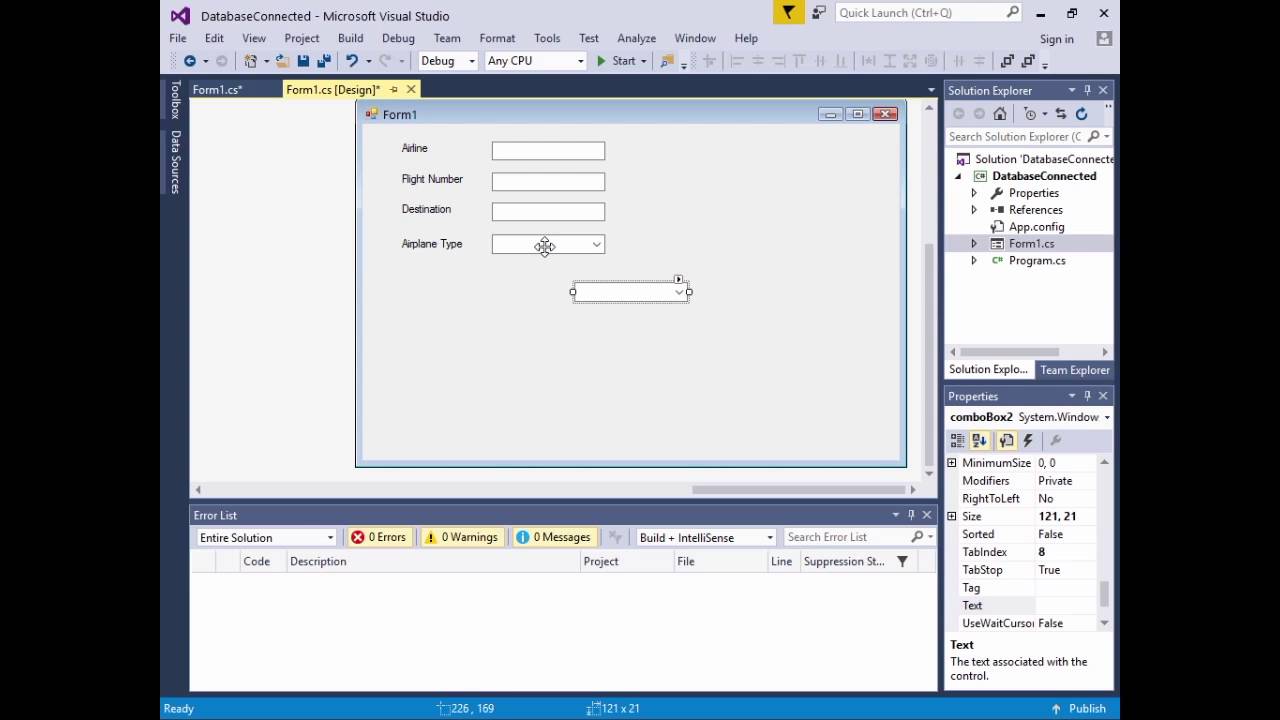Screen dimensions: 1280x720
Task: Click the New Project toolbar icon
Action: pos(250,61)
